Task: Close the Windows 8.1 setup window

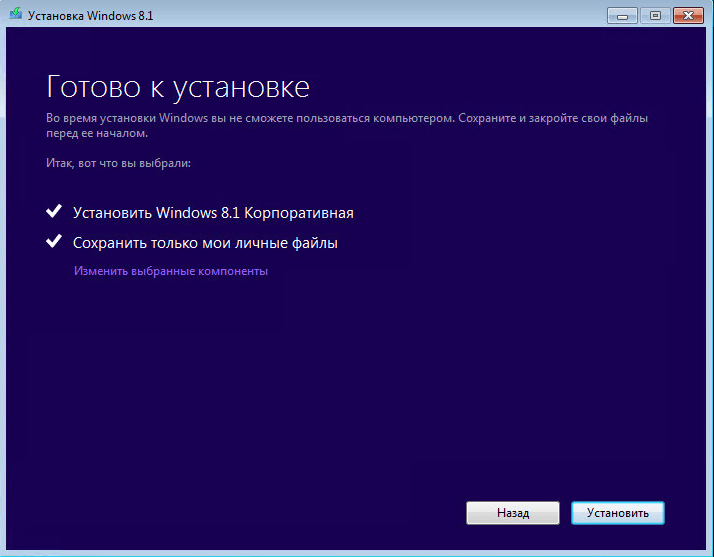Action: click(688, 16)
